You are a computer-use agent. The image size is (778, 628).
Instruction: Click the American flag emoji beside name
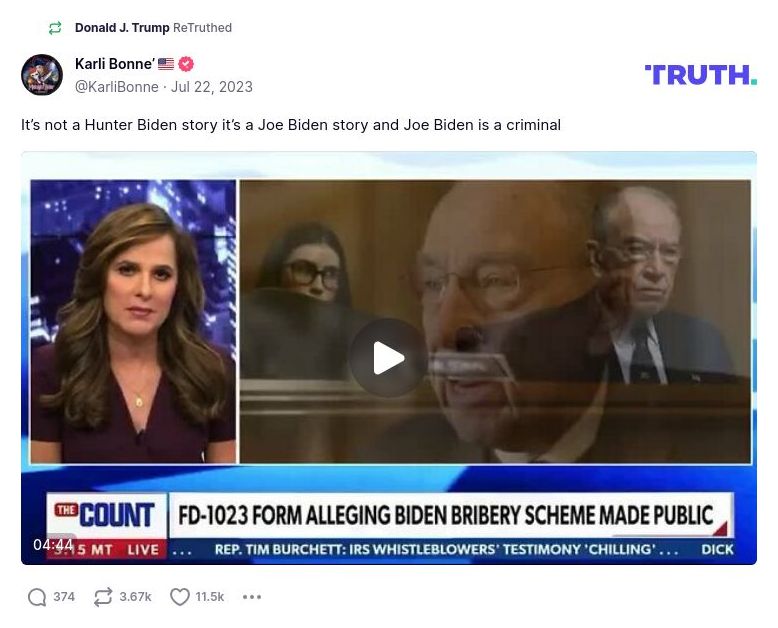tap(166, 64)
